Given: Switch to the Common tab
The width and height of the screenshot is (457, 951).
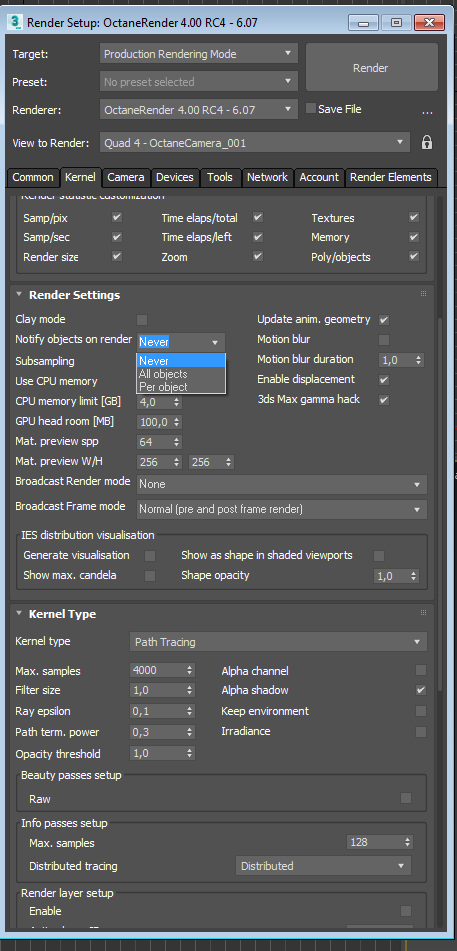Looking at the screenshot, I should [33, 177].
